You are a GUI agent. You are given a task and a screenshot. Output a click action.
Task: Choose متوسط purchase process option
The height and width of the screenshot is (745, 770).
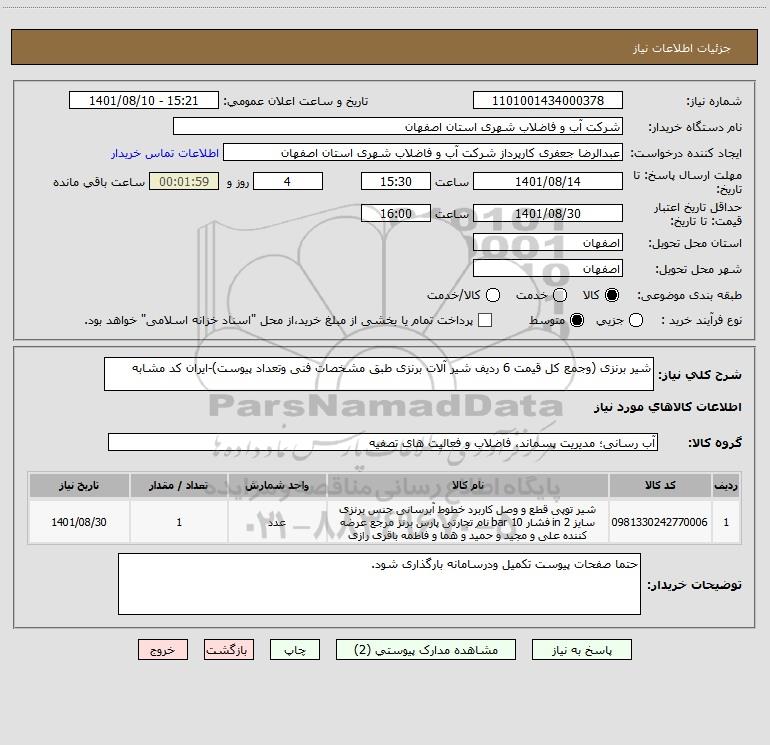click(x=577, y=320)
